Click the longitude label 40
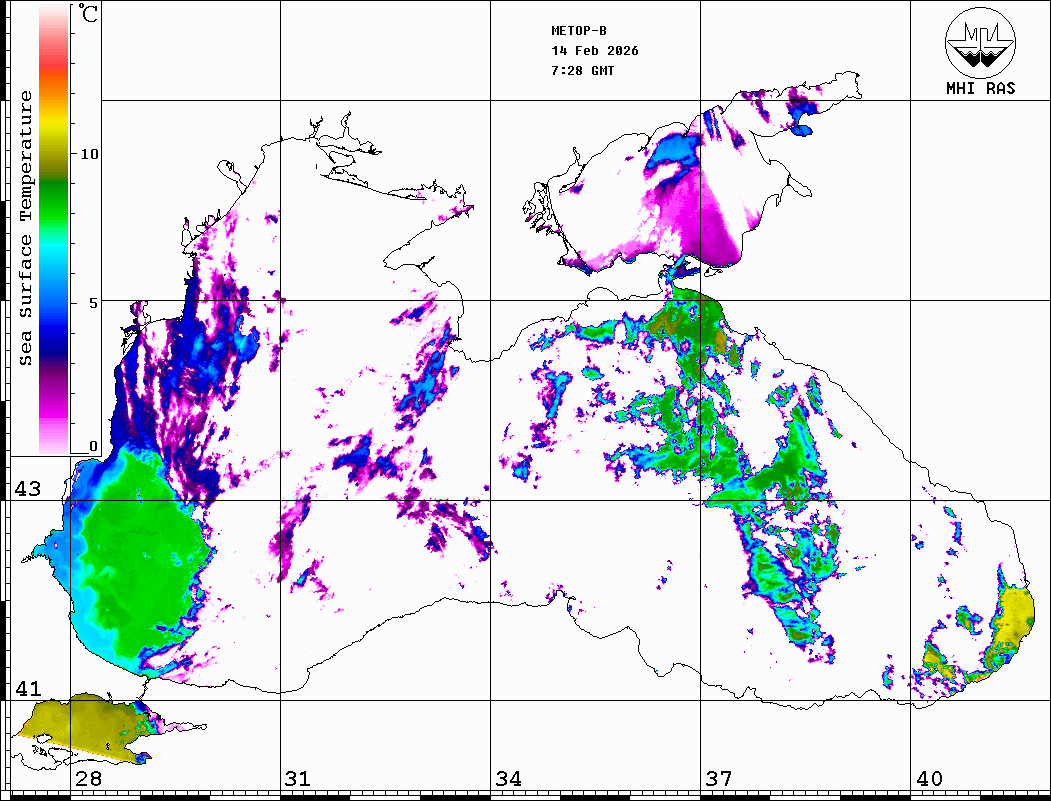Image resolution: width=1051 pixels, height=801 pixels. click(x=929, y=779)
